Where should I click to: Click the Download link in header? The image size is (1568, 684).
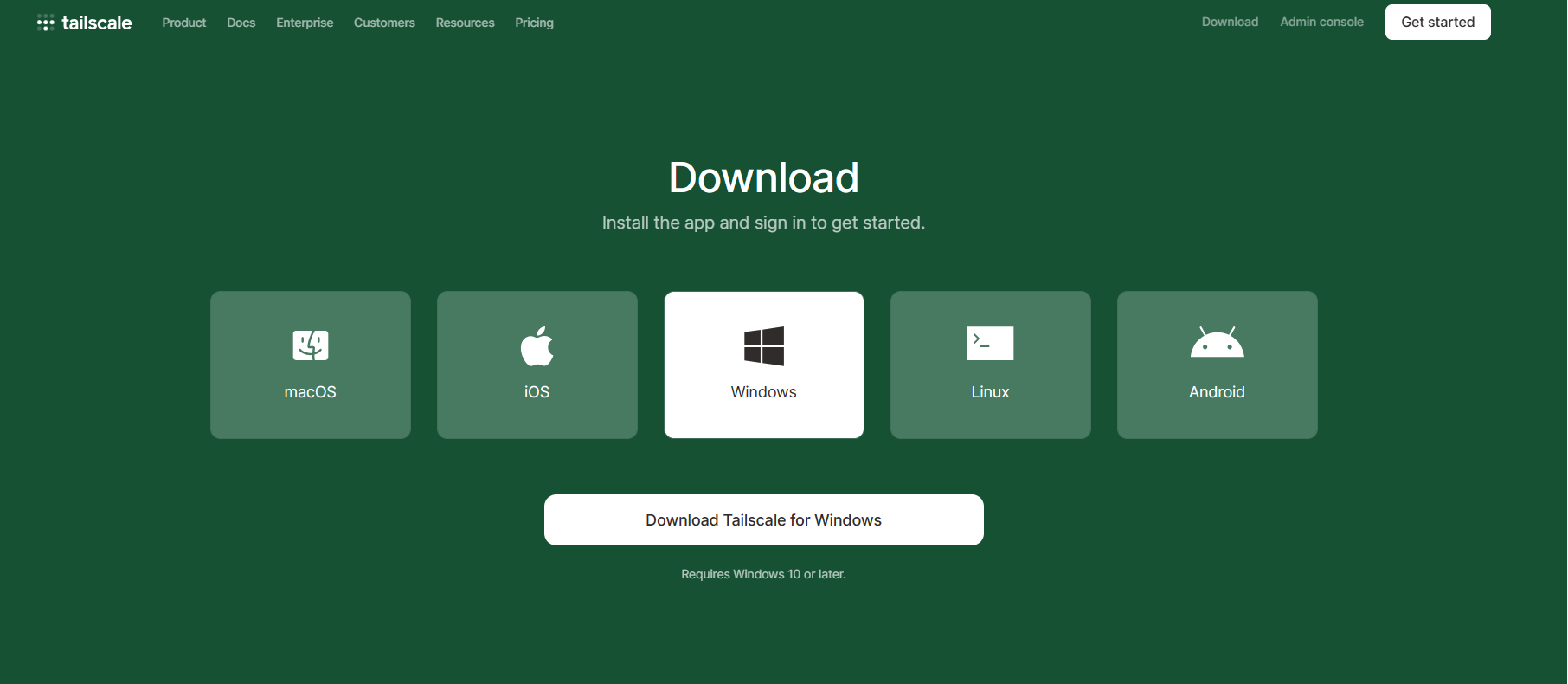coord(1230,22)
